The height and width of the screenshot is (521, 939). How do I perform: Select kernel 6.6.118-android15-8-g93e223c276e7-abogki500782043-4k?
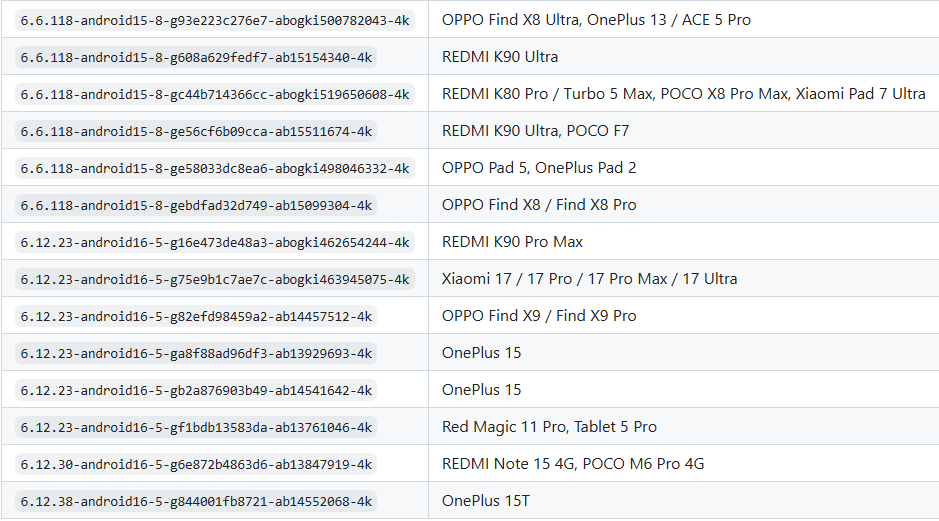pyautogui.click(x=215, y=20)
